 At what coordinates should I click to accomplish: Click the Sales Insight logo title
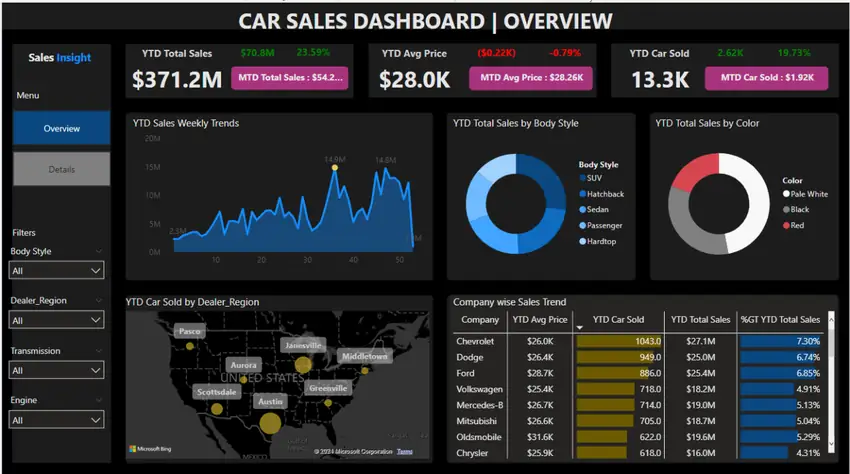click(60, 57)
